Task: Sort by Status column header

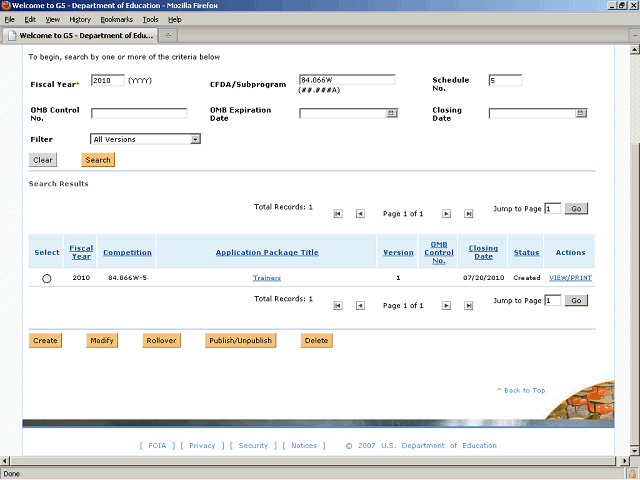Action: (x=526, y=253)
